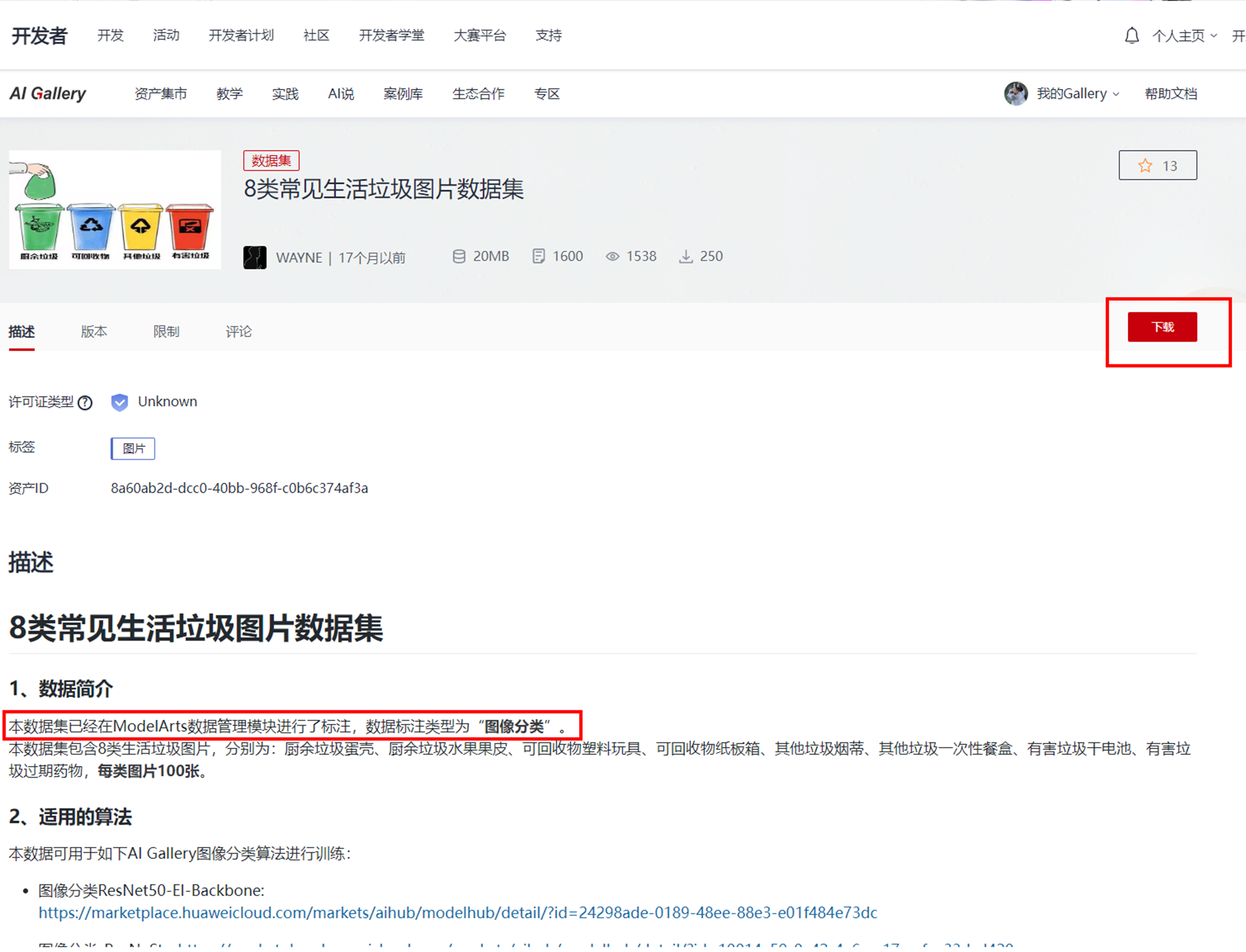The height and width of the screenshot is (952, 1246).
Task: Click the garbage bins dataset thumbnail
Action: pos(115,209)
